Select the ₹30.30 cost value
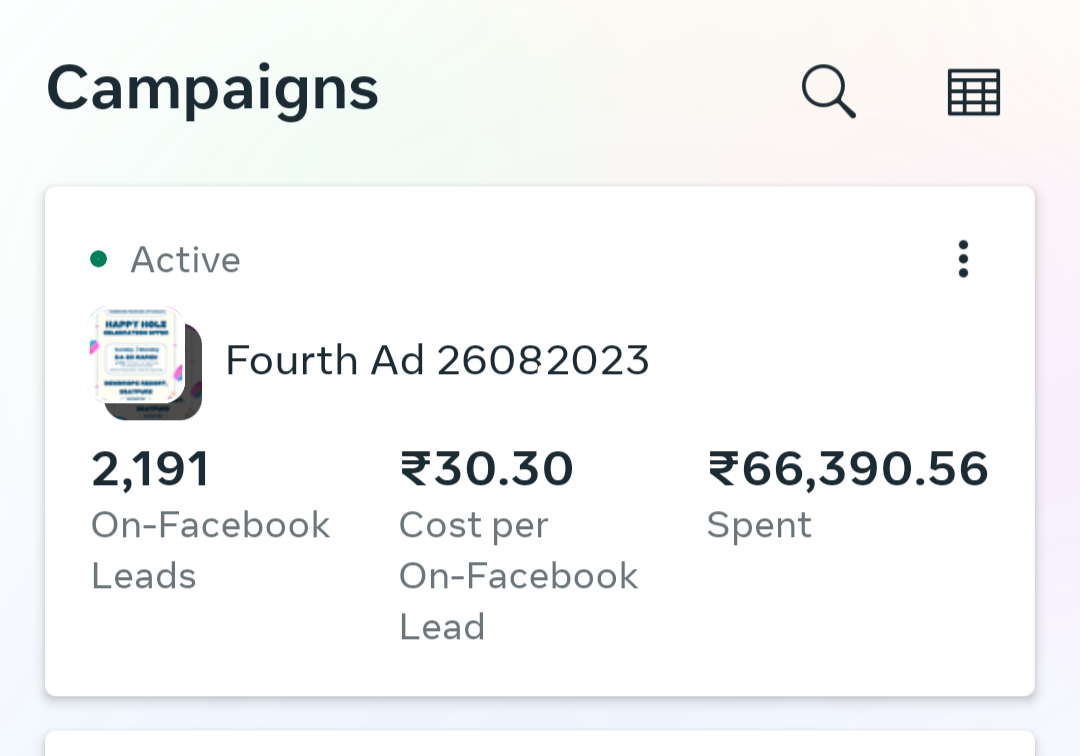Viewport: 1080px width, 756px height. coord(486,469)
